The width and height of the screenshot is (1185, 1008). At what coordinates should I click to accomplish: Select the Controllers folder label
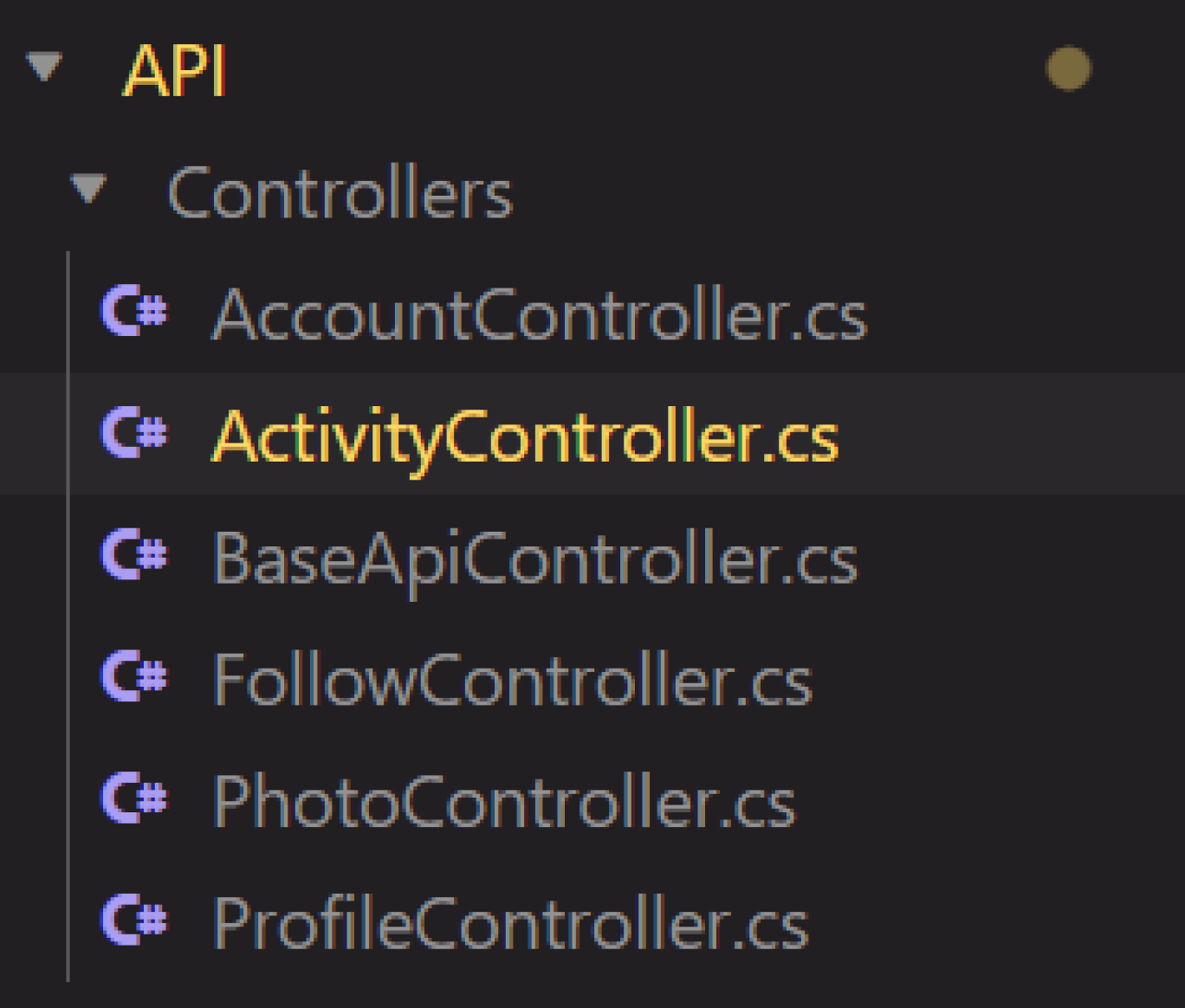(x=340, y=193)
